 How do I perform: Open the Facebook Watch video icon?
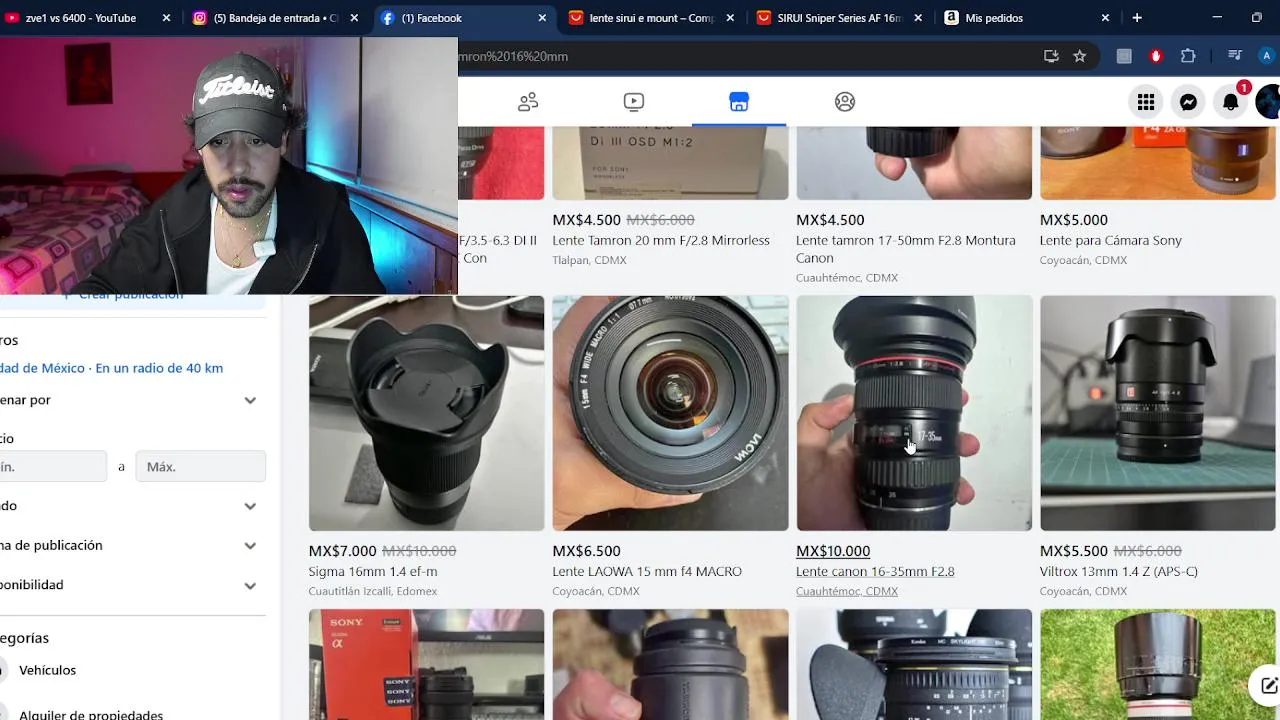coord(634,102)
